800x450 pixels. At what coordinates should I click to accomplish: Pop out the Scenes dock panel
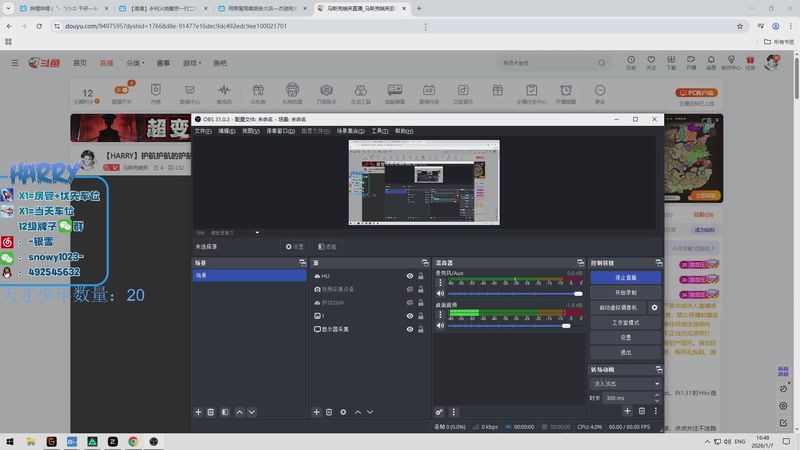tap(303, 263)
